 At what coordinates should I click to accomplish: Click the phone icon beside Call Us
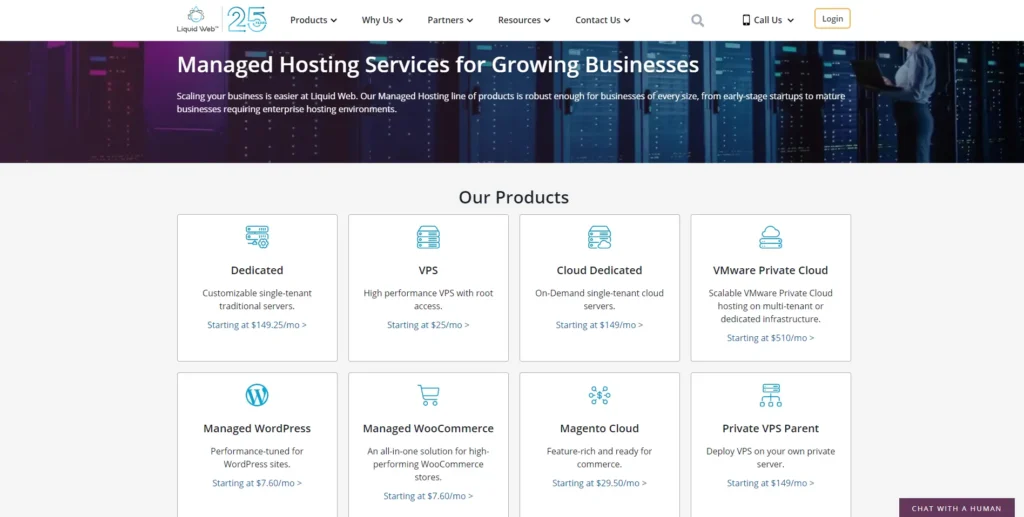pyautogui.click(x=746, y=20)
